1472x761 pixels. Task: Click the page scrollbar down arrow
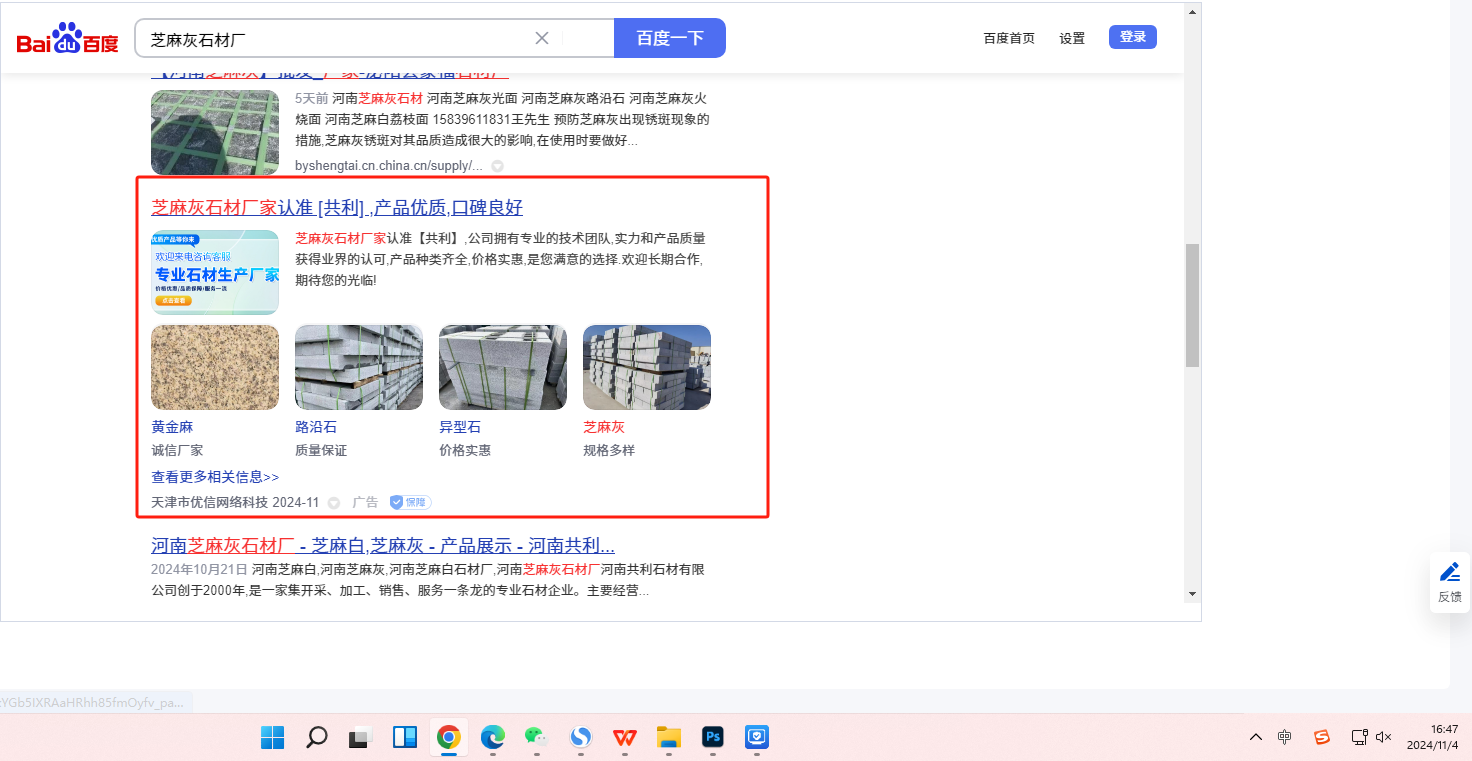(1192, 593)
